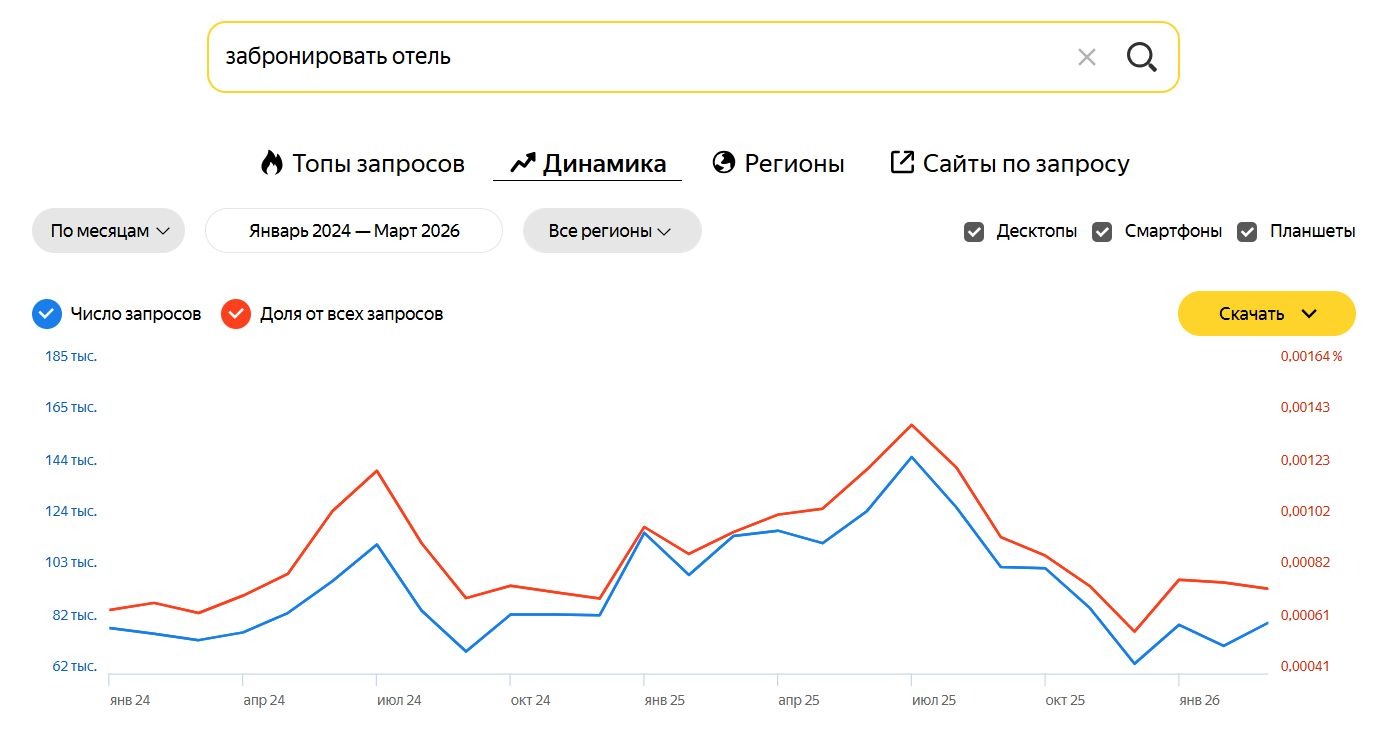Expand the Все регионы dropdown

tap(612, 231)
